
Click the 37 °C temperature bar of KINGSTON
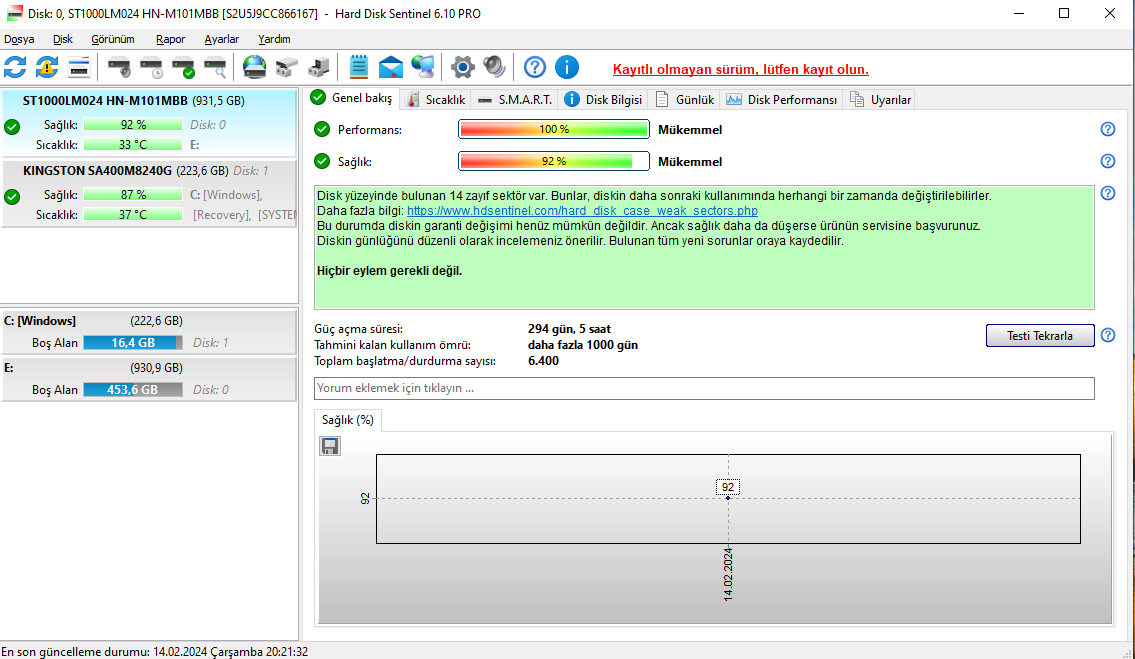(x=132, y=214)
